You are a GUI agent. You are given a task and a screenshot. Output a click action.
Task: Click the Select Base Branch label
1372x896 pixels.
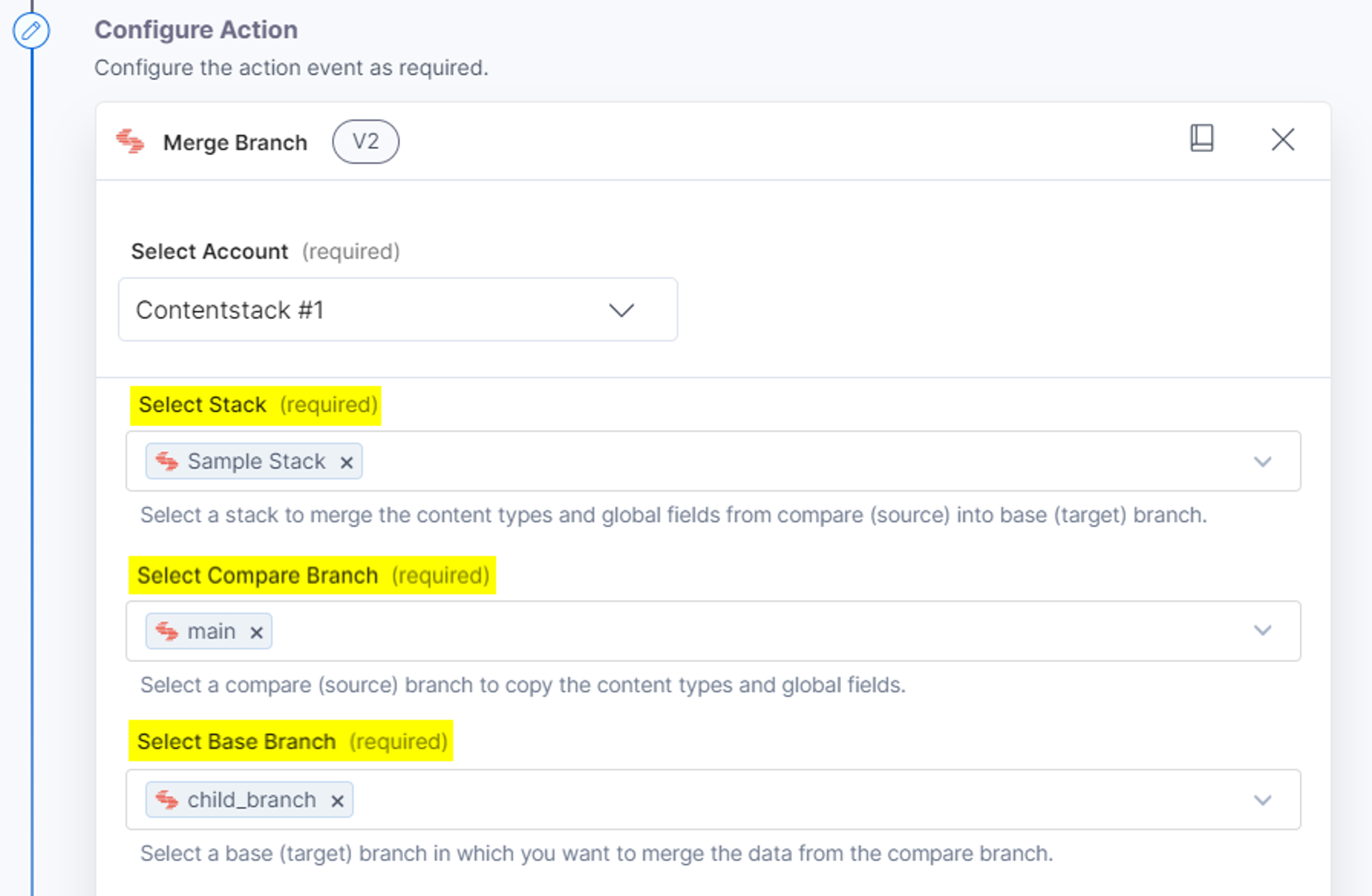pyautogui.click(x=237, y=742)
